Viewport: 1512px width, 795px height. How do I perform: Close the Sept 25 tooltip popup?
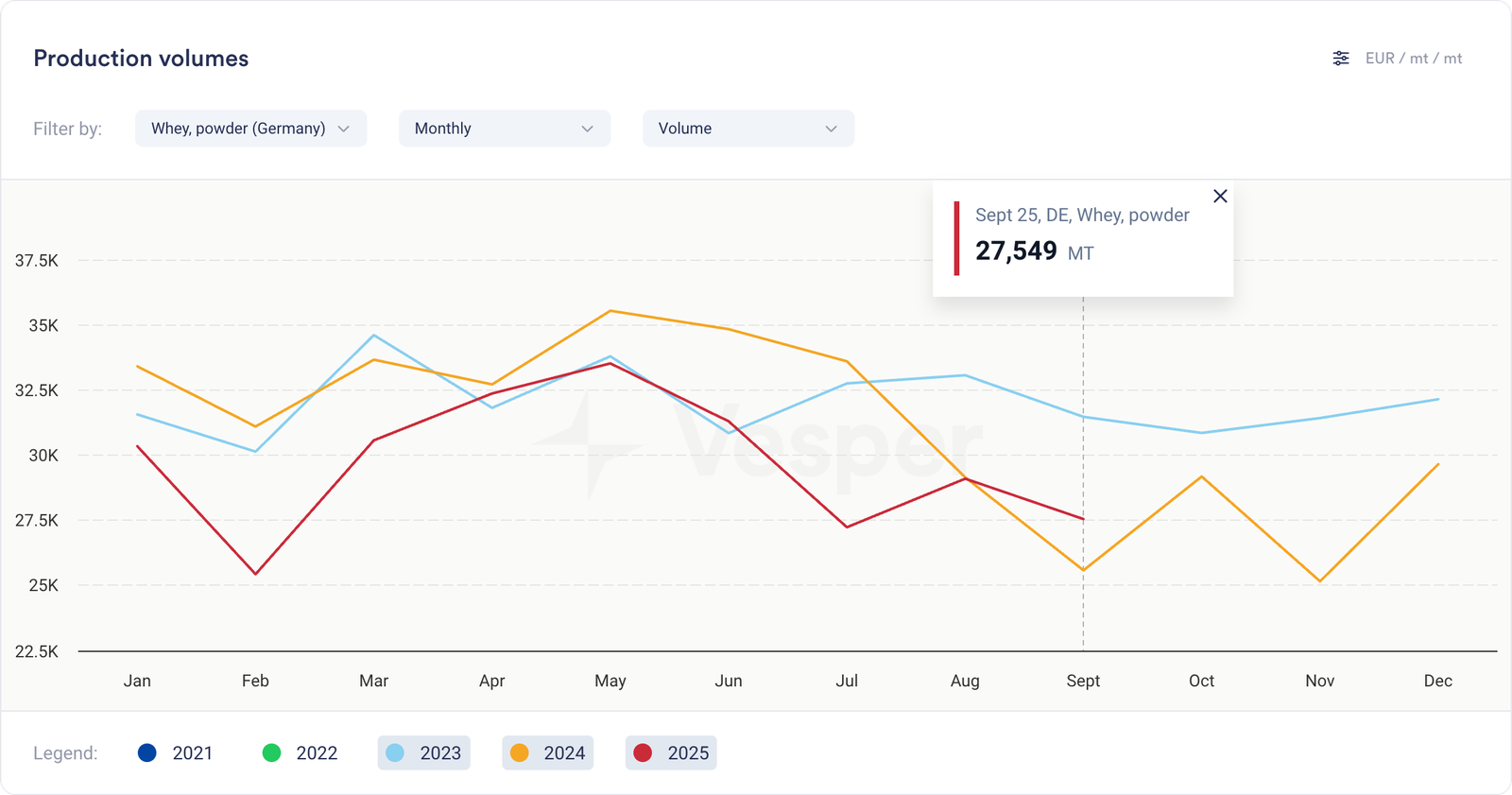coord(1220,196)
